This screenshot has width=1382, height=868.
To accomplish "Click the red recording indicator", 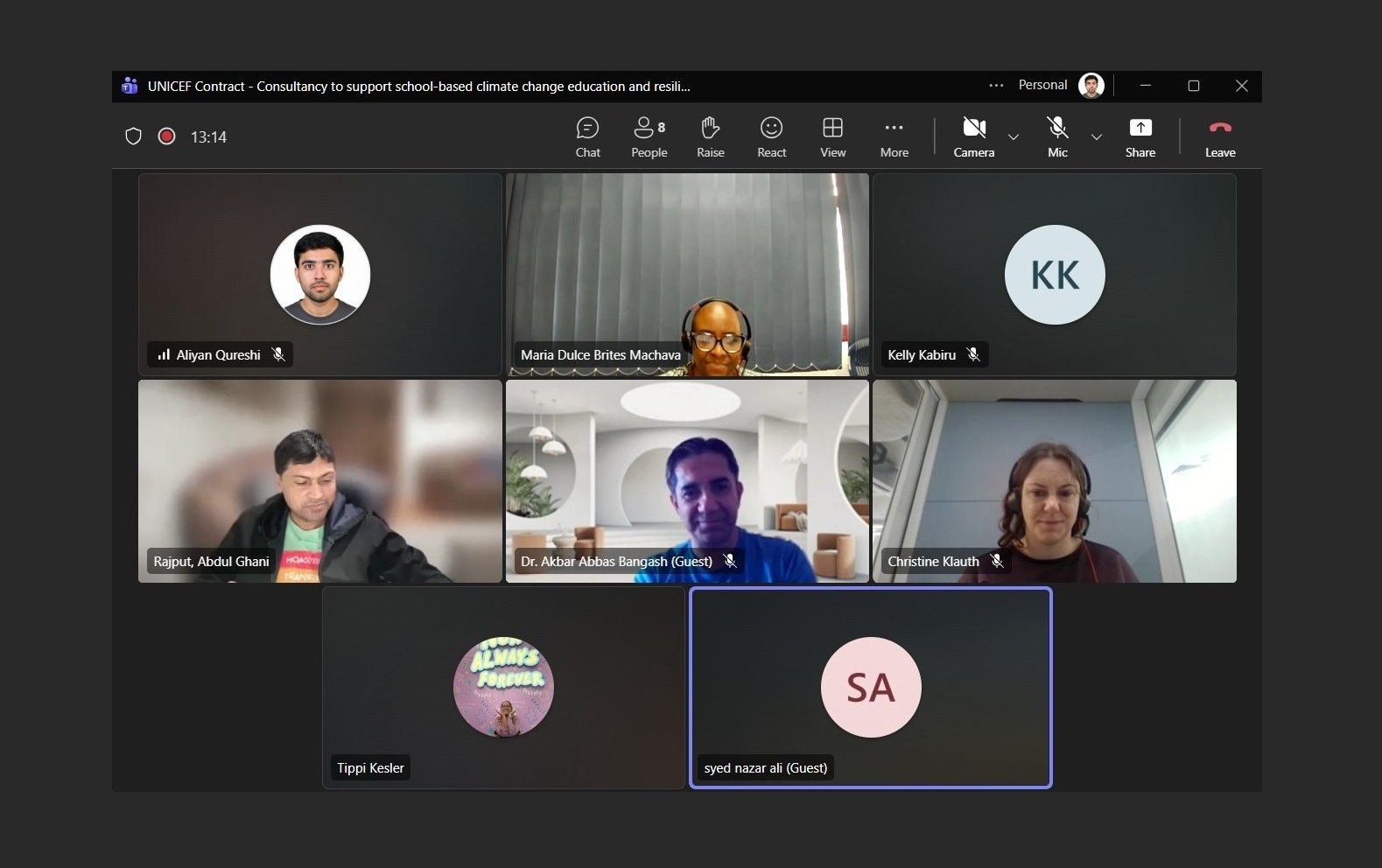I will click(166, 136).
